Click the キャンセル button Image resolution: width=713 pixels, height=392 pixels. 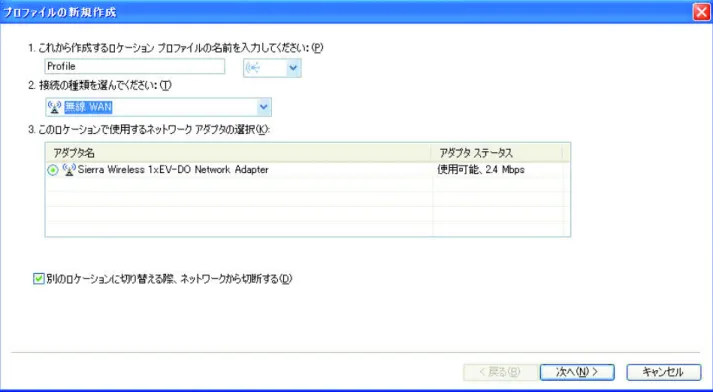pos(663,372)
